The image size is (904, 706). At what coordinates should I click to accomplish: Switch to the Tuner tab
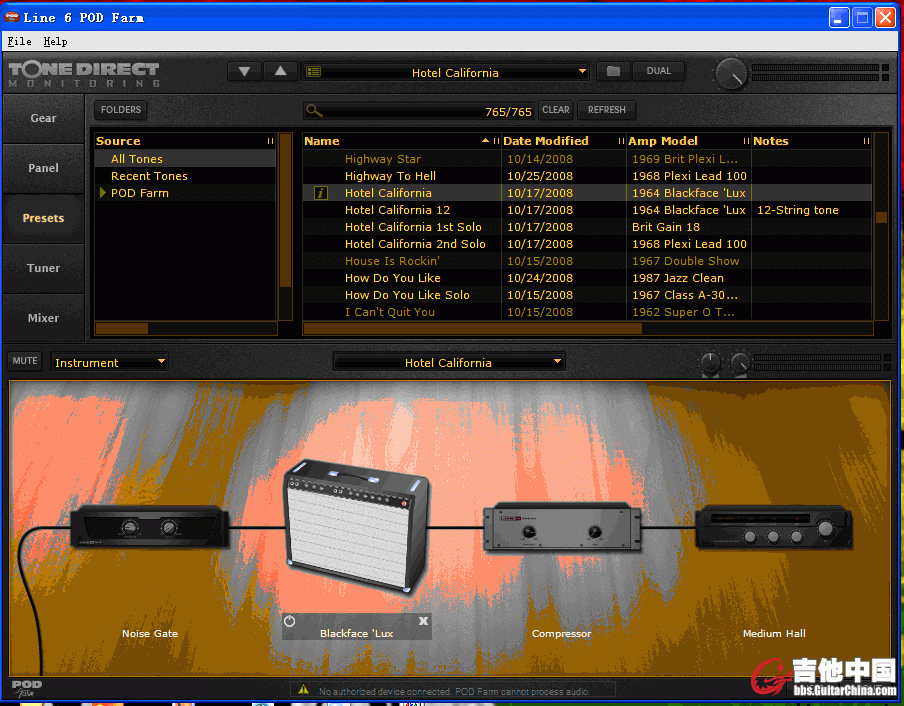(x=43, y=268)
